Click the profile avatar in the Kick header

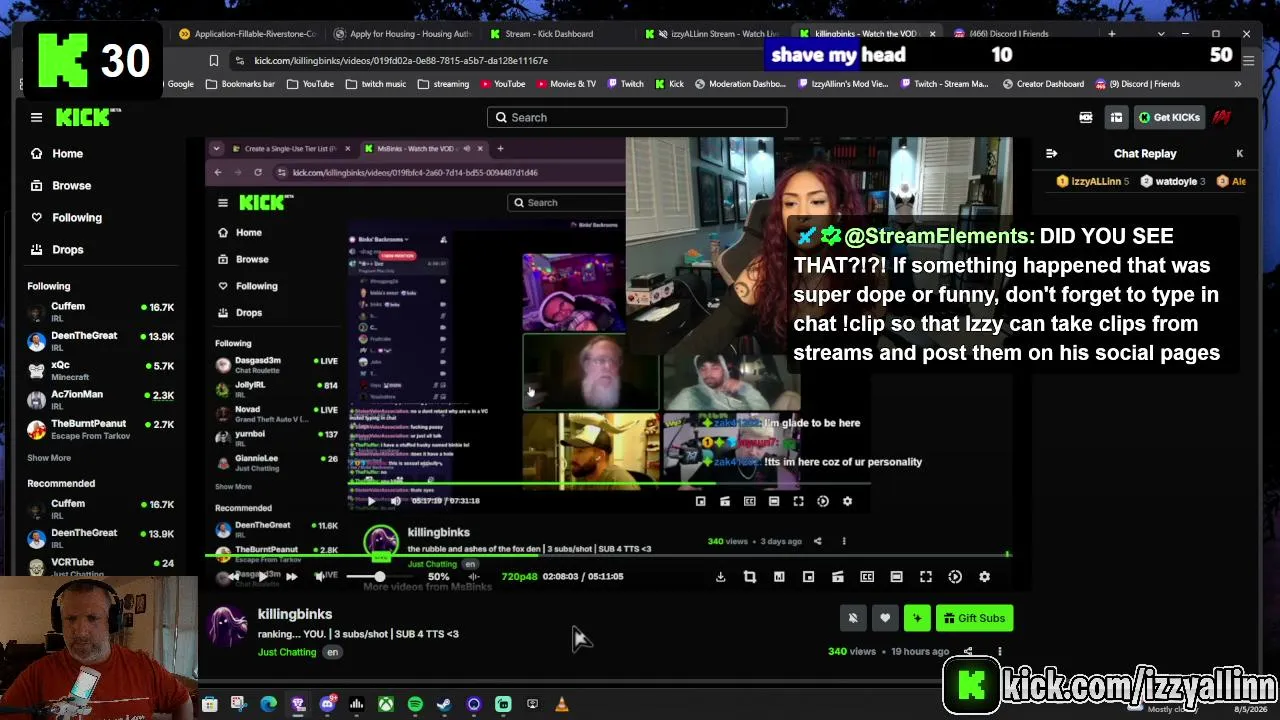click(1221, 117)
